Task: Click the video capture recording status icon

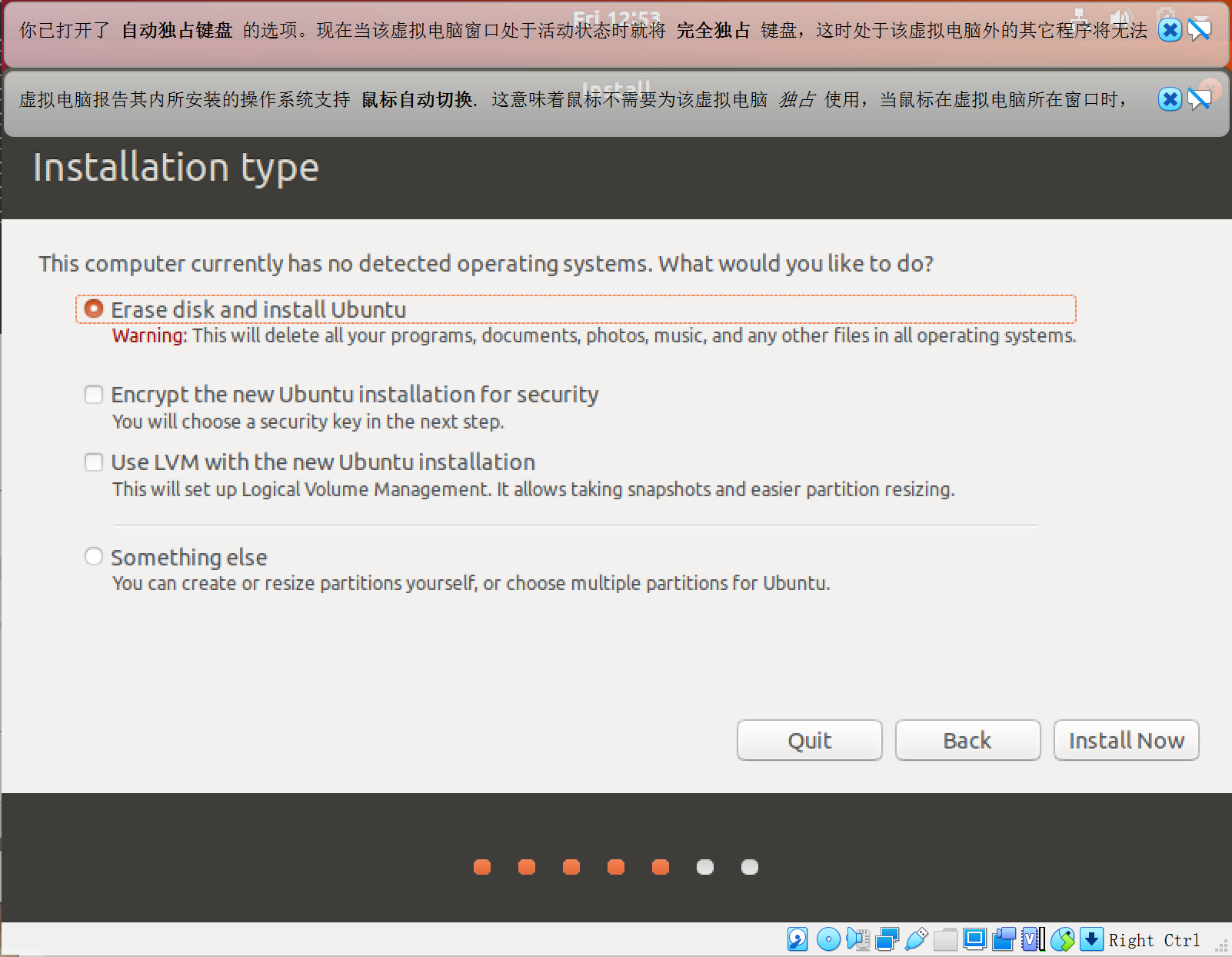Action: [1004, 939]
